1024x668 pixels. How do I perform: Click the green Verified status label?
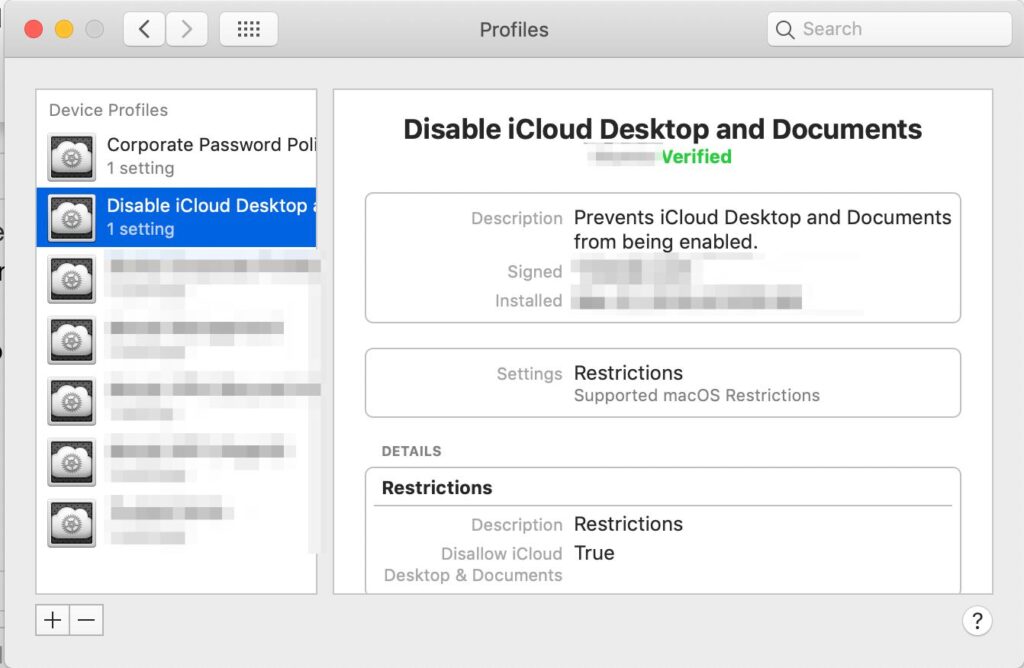coord(696,157)
